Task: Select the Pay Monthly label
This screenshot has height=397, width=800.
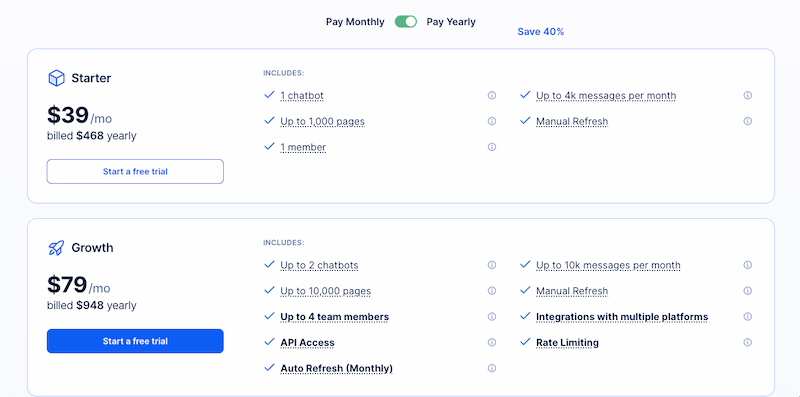Action: 355,22
